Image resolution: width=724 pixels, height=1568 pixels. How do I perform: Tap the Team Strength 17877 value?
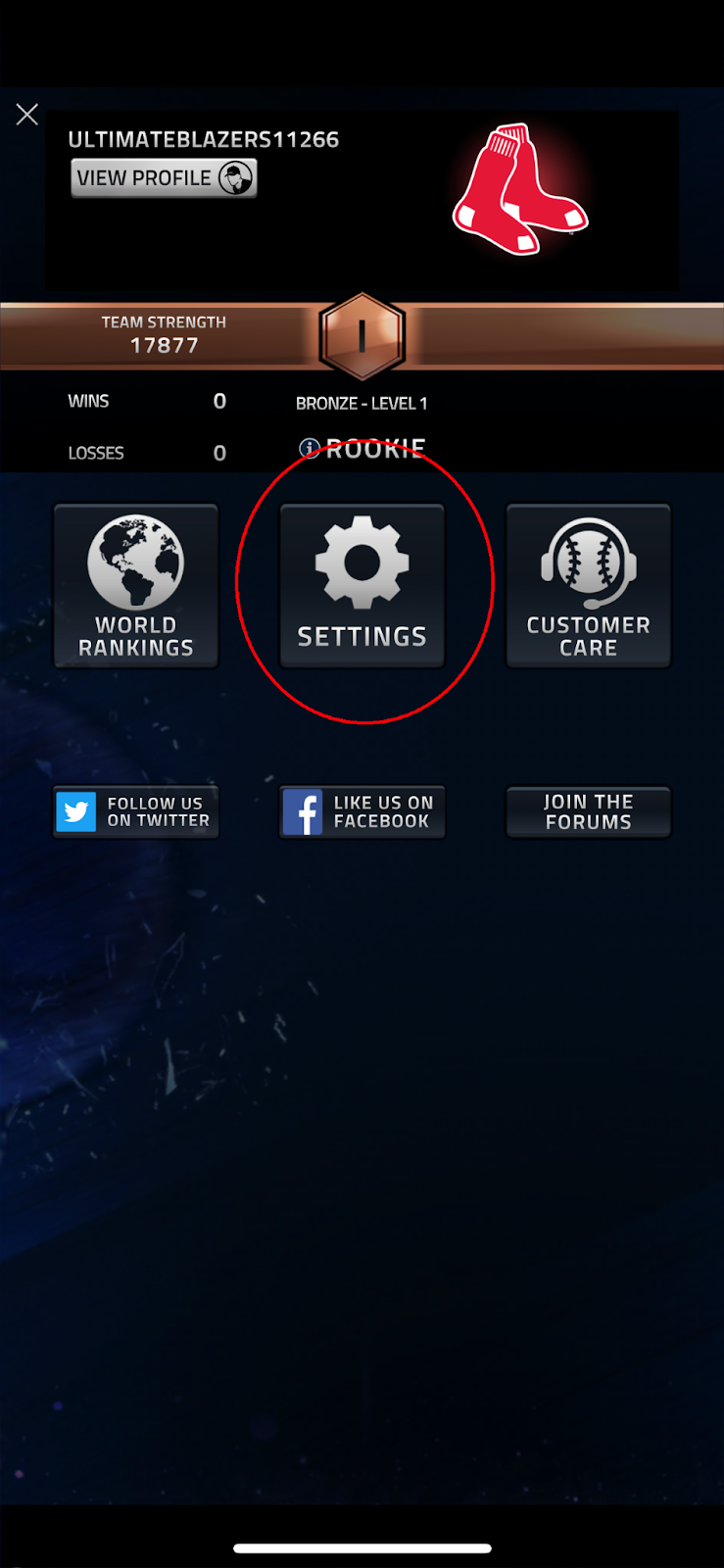point(165,345)
